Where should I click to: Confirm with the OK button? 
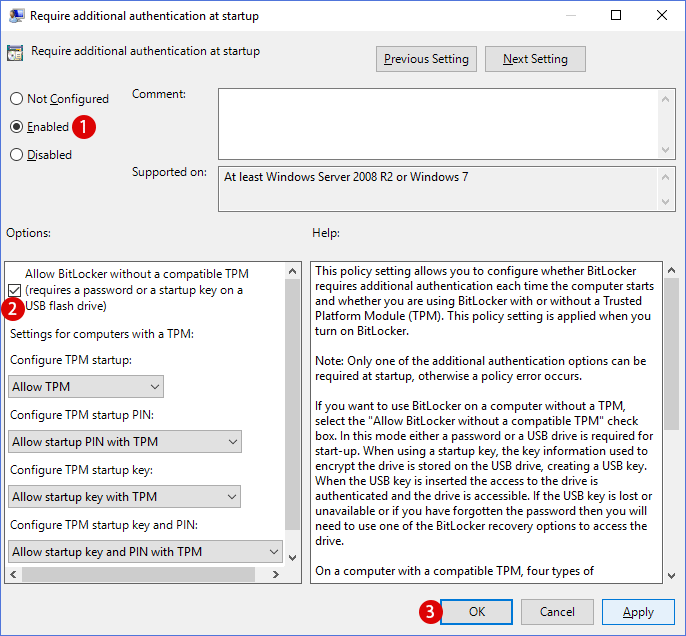(x=476, y=612)
